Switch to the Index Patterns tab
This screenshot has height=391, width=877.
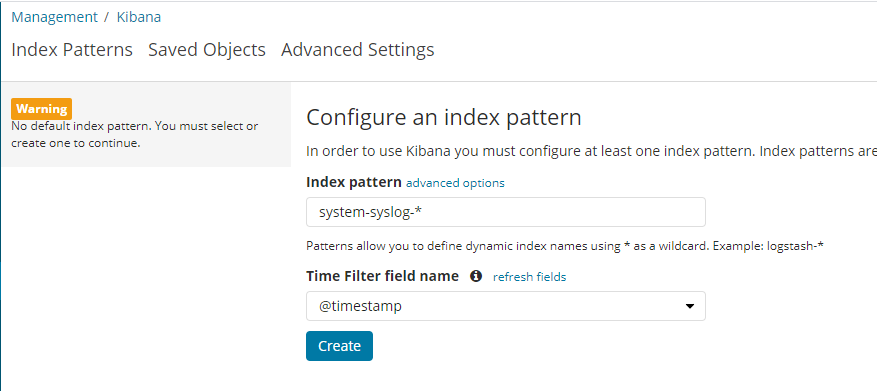pyautogui.click(x=72, y=50)
